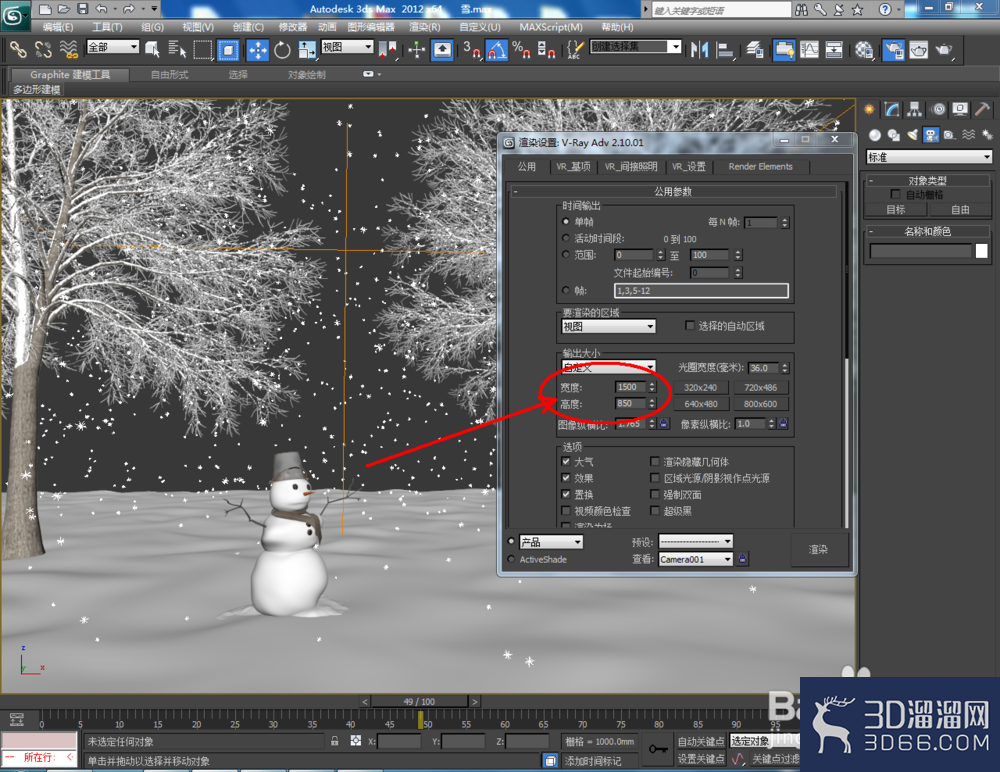Open the MAXScript(M) menu
1000x772 pixels.
550,27
